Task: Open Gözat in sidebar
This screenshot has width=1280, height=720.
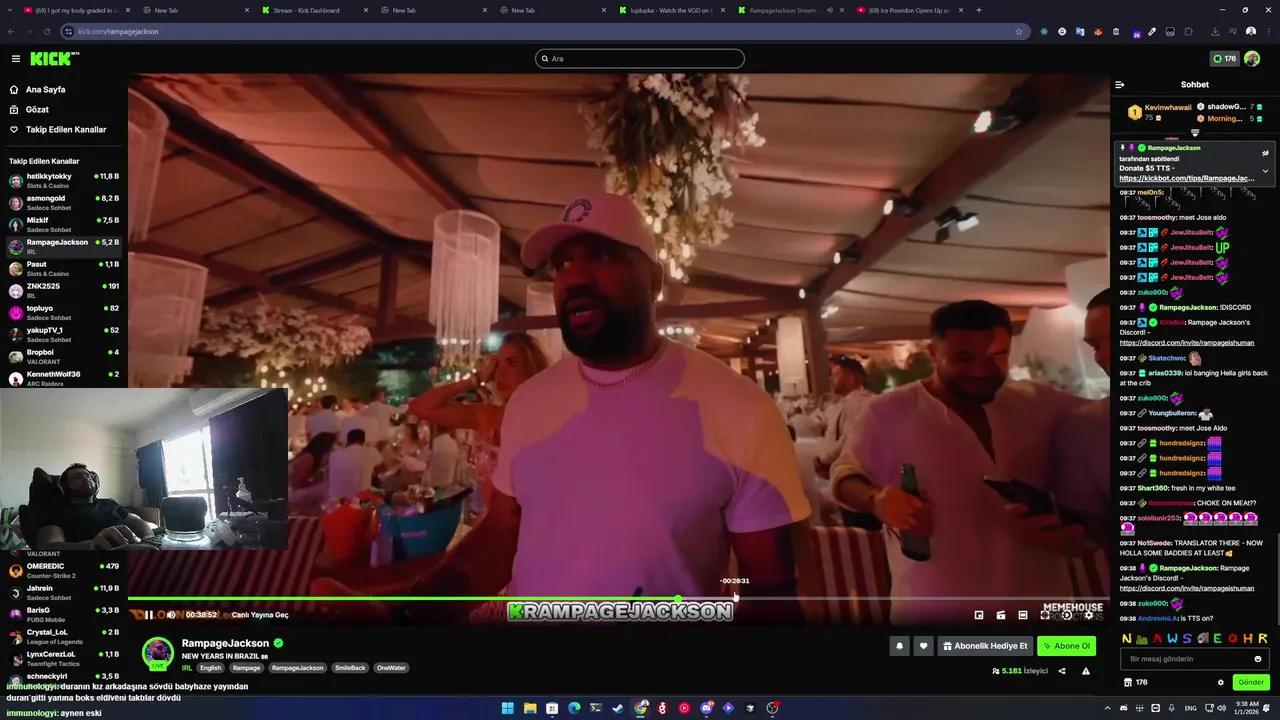Action: pos(64,109)
